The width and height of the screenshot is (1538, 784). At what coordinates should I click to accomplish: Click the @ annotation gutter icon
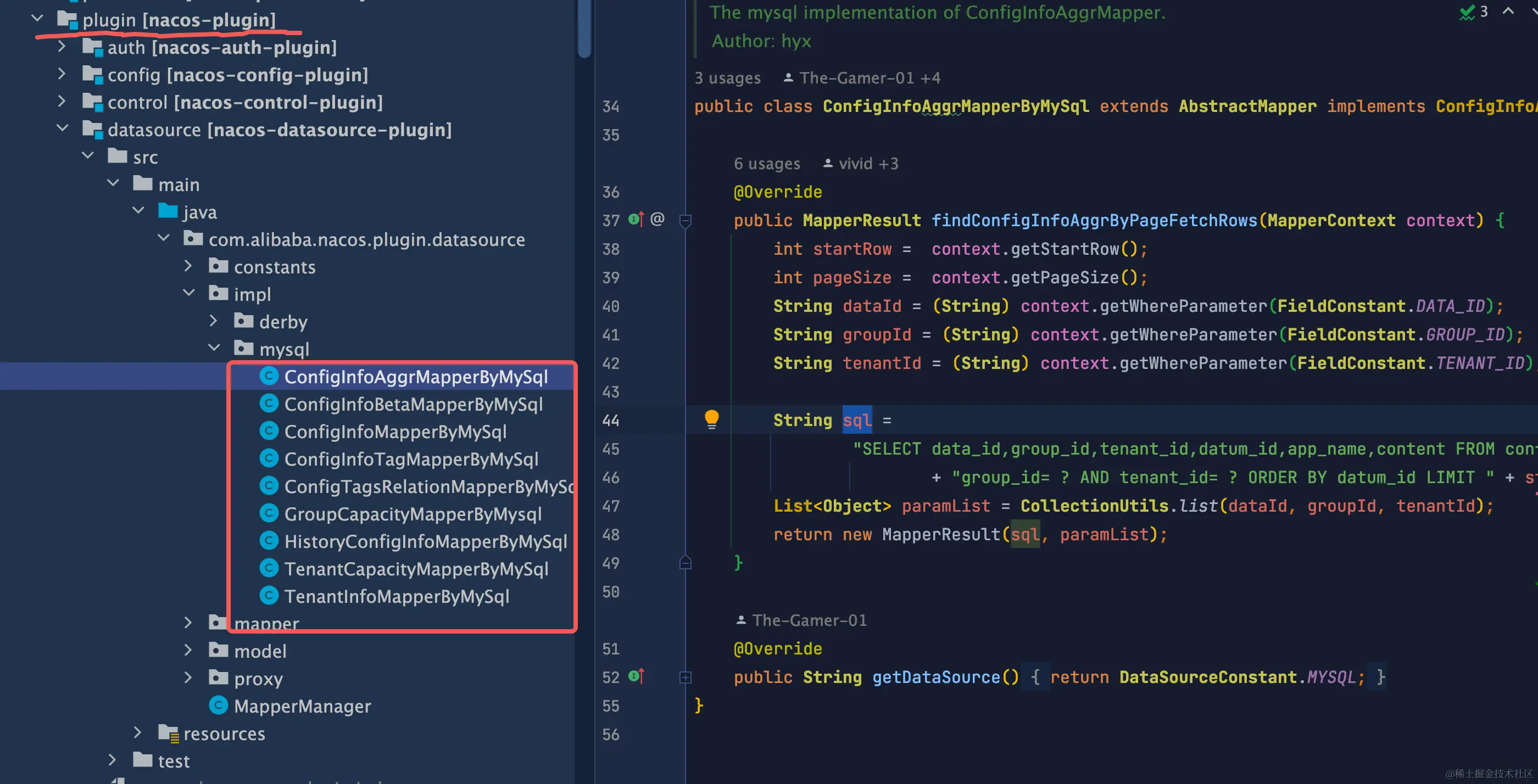(x=657, y=219)
